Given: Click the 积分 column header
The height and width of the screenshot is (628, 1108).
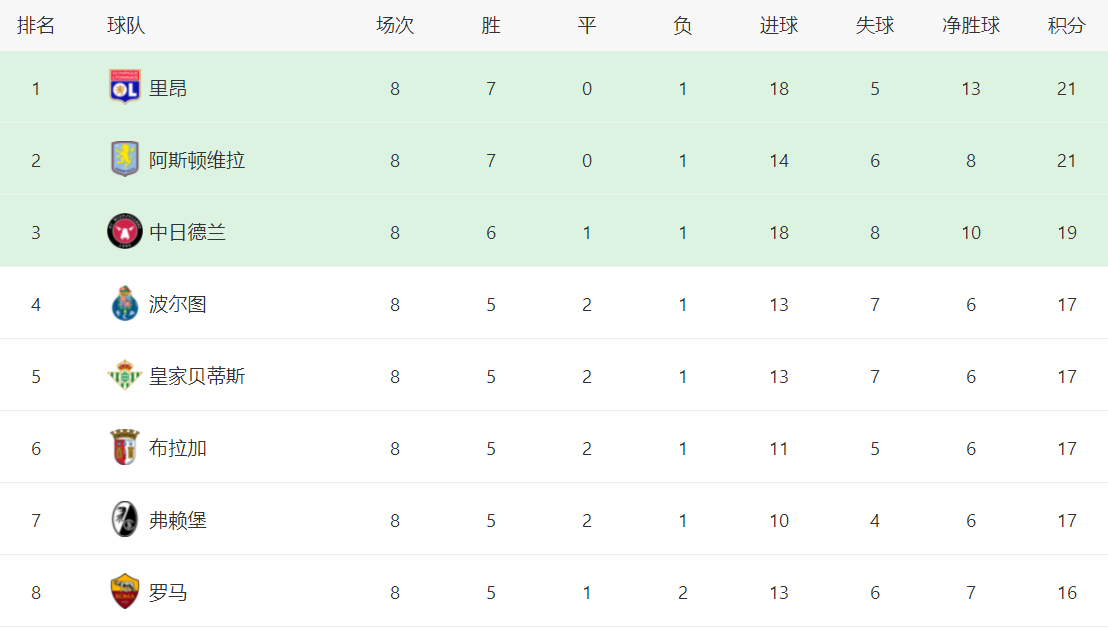Looking at the screenshot, I should [1066, 26].
